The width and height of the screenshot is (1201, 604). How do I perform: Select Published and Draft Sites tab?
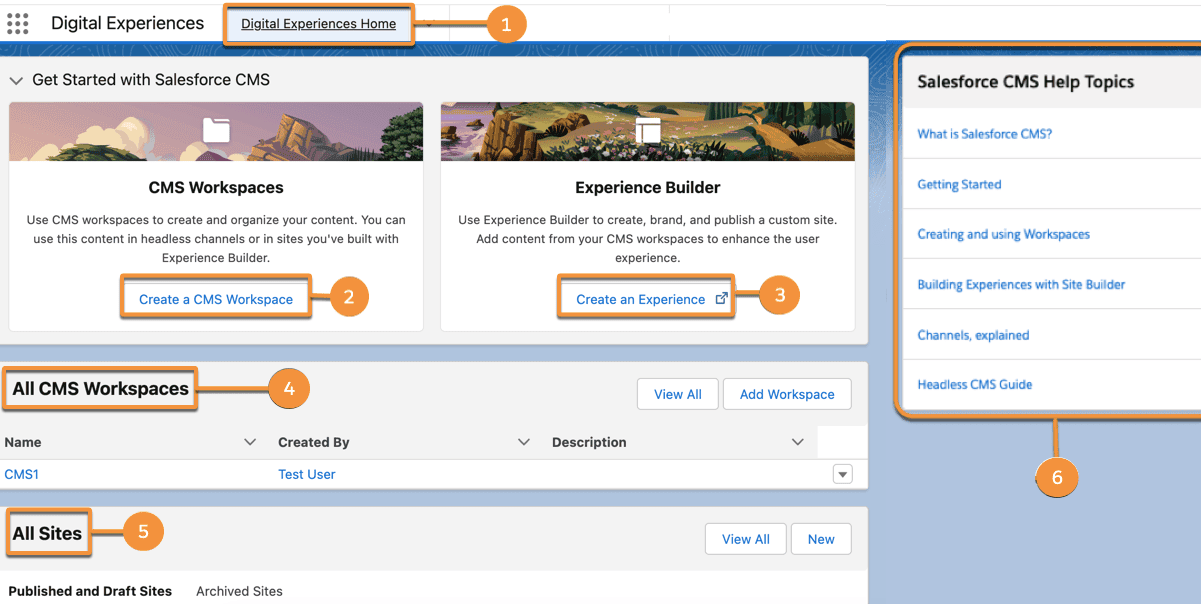click(x=90, y=591)
